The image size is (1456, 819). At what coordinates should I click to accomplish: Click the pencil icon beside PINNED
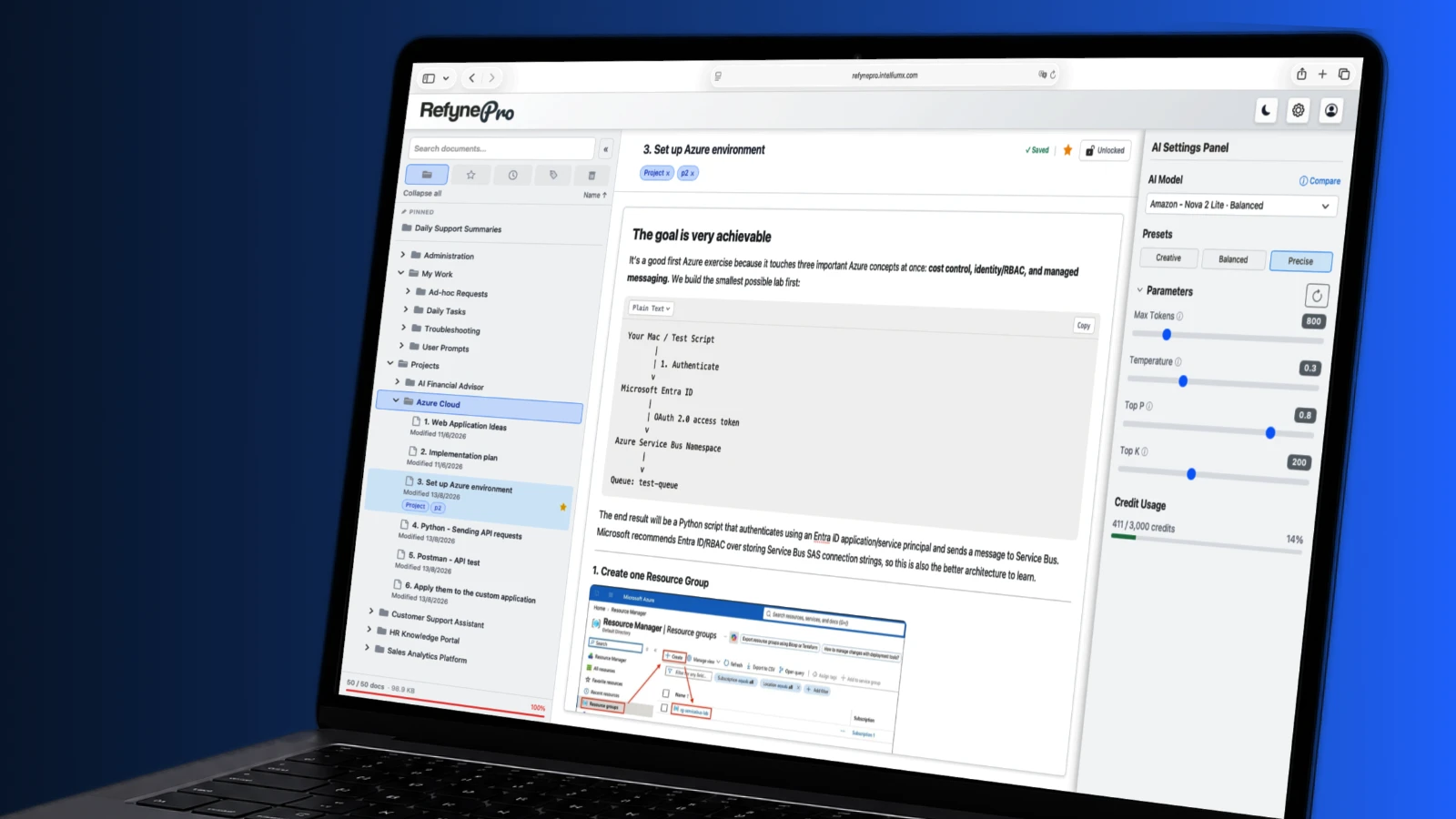coord(404,211)
